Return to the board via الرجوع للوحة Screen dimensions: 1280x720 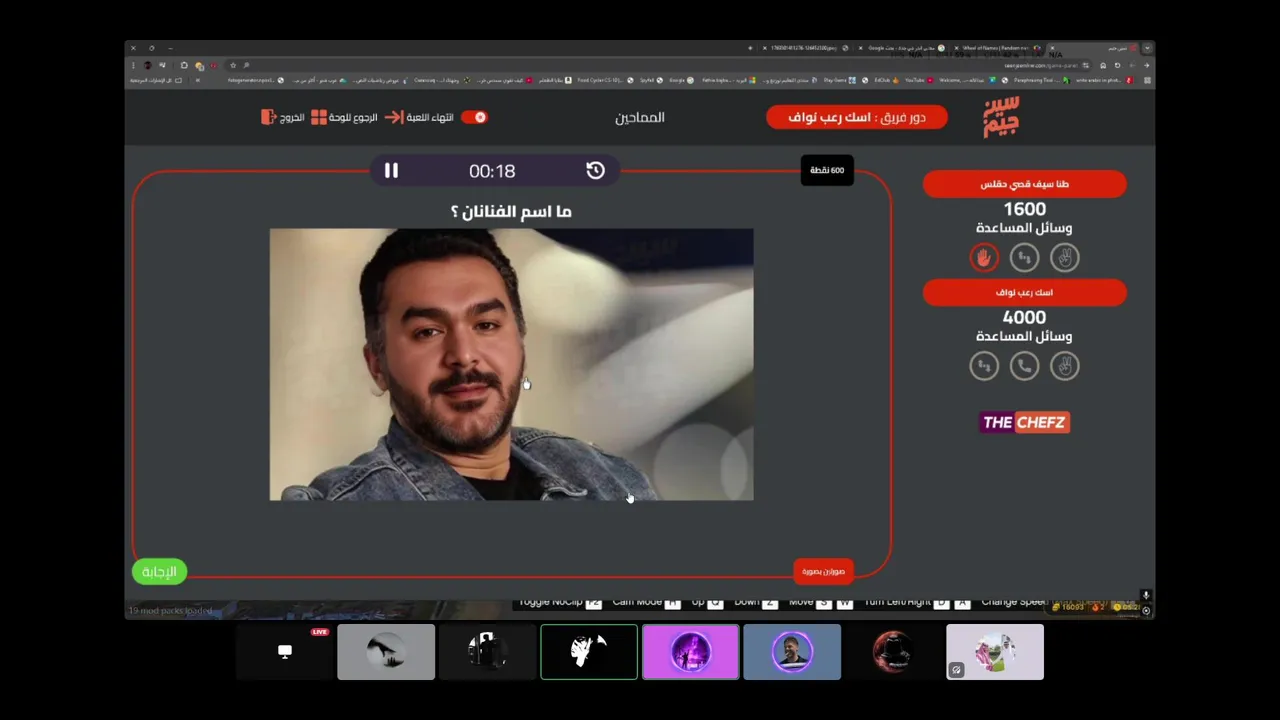click(x=345, y=117)
